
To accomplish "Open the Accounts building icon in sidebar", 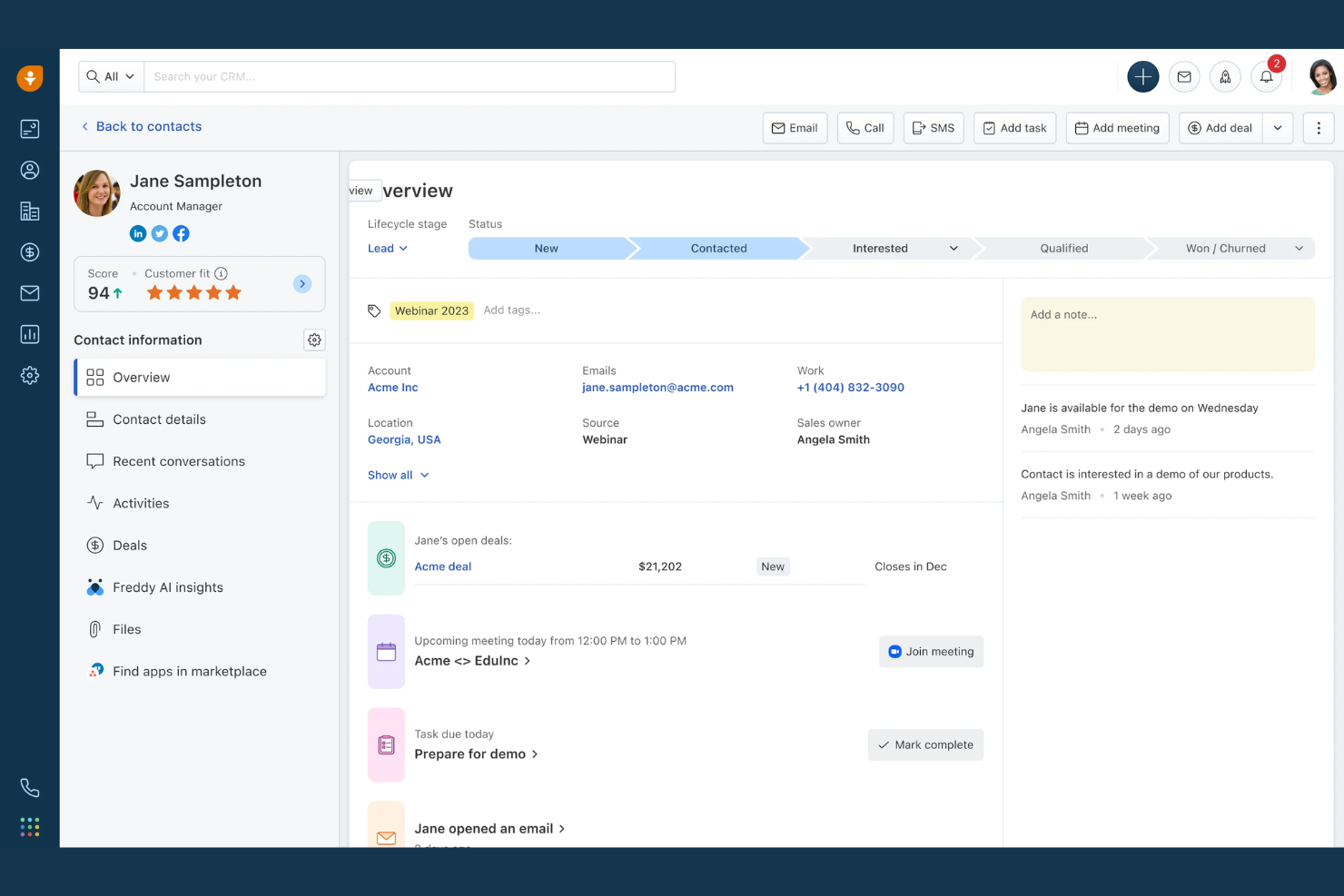I will click(30, 211).
